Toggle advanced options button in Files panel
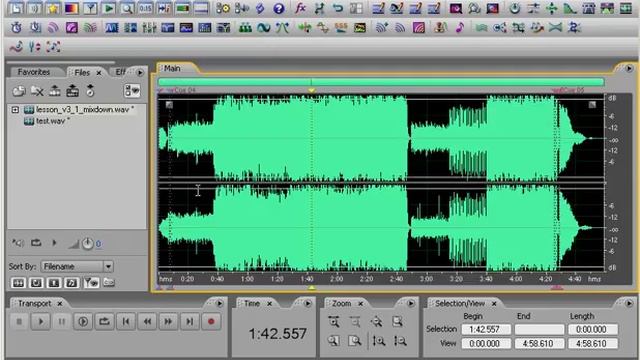 pyautogui.click(x=132, y=91)
